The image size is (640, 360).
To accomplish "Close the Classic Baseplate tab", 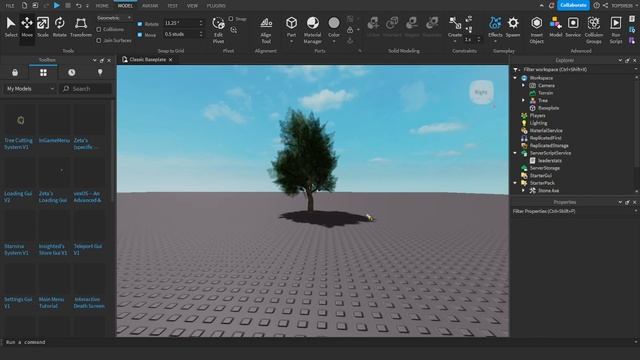I will 171,60.
